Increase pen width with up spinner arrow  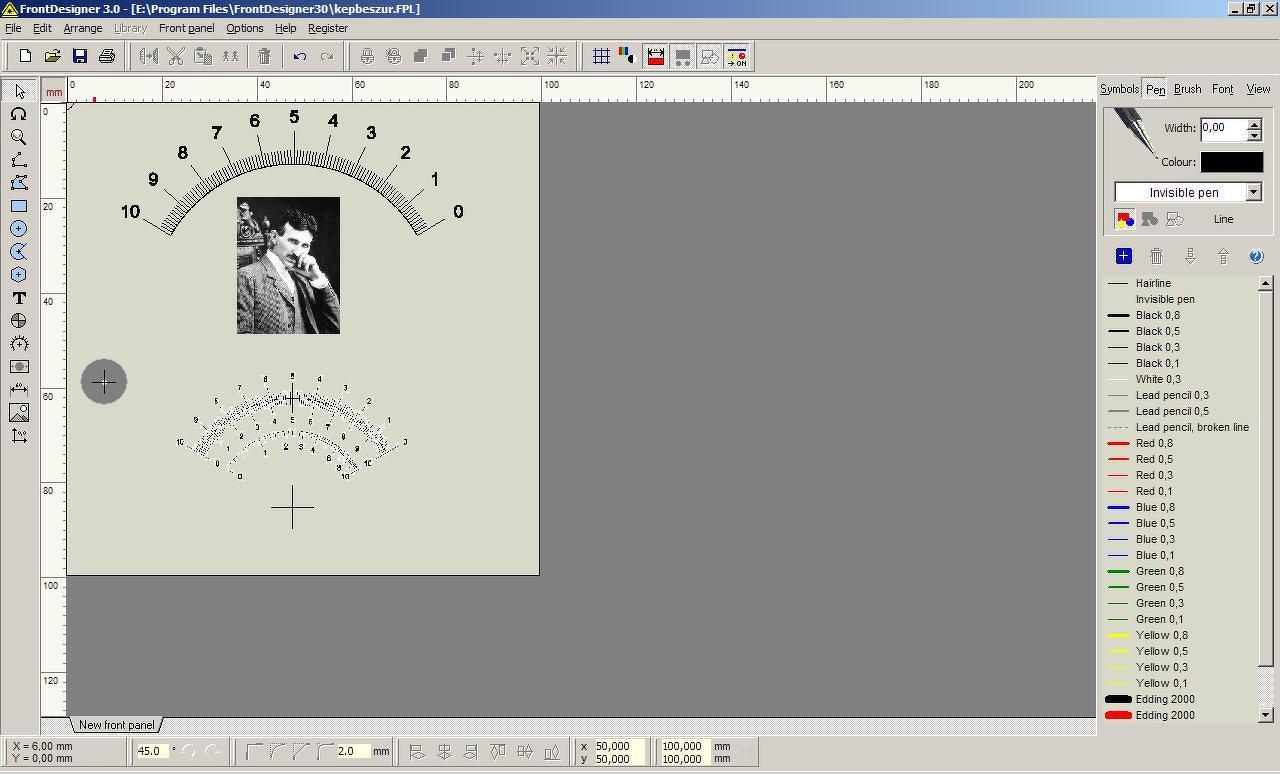point(1254,123)
